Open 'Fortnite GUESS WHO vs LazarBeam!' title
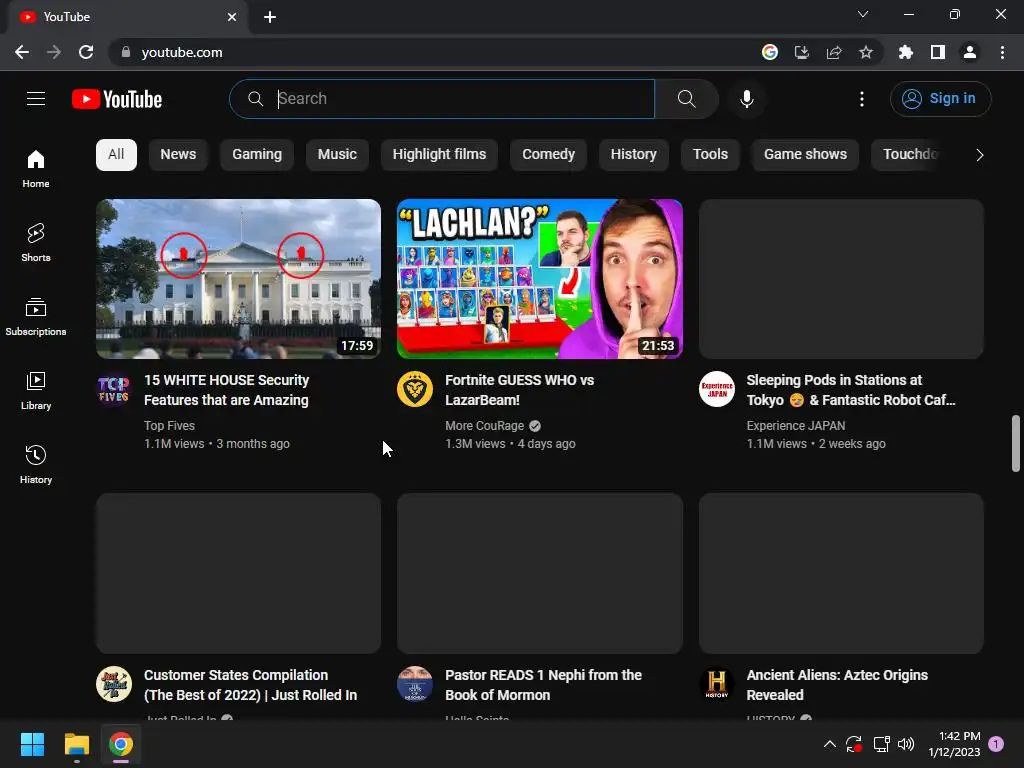This screenshot has height=768, width=1024. (520, 390)
